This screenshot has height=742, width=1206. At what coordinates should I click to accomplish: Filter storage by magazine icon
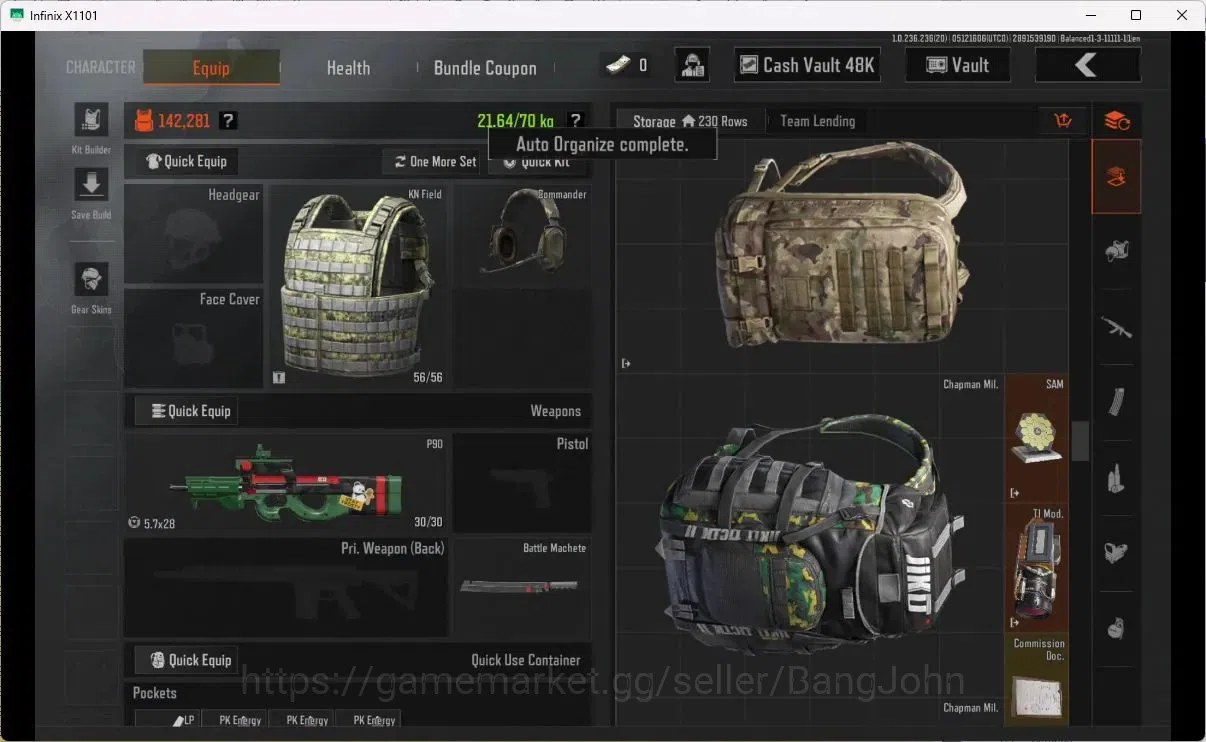click(x=1116, y=402)
